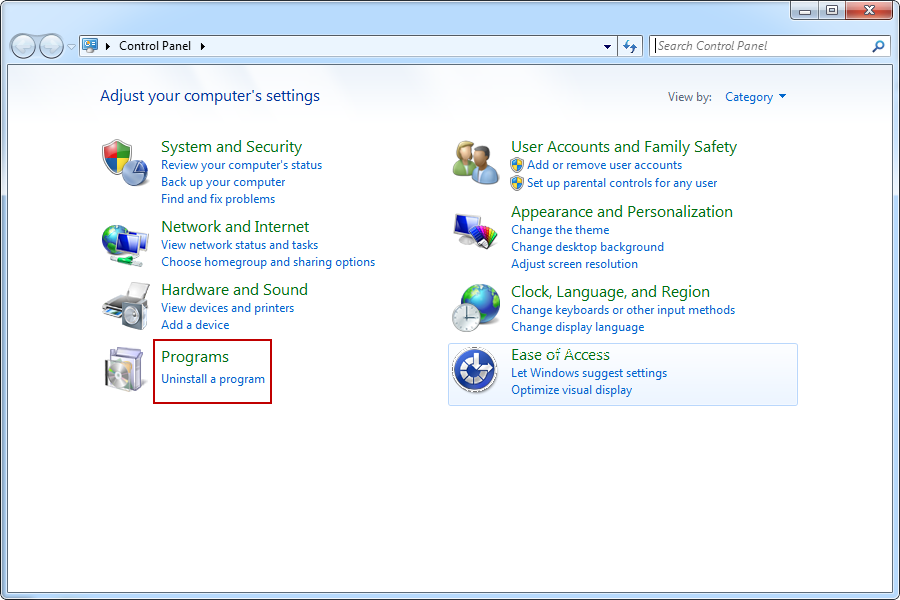Open the Clock, Language, and Region globe icon

[x=475, y=308]
